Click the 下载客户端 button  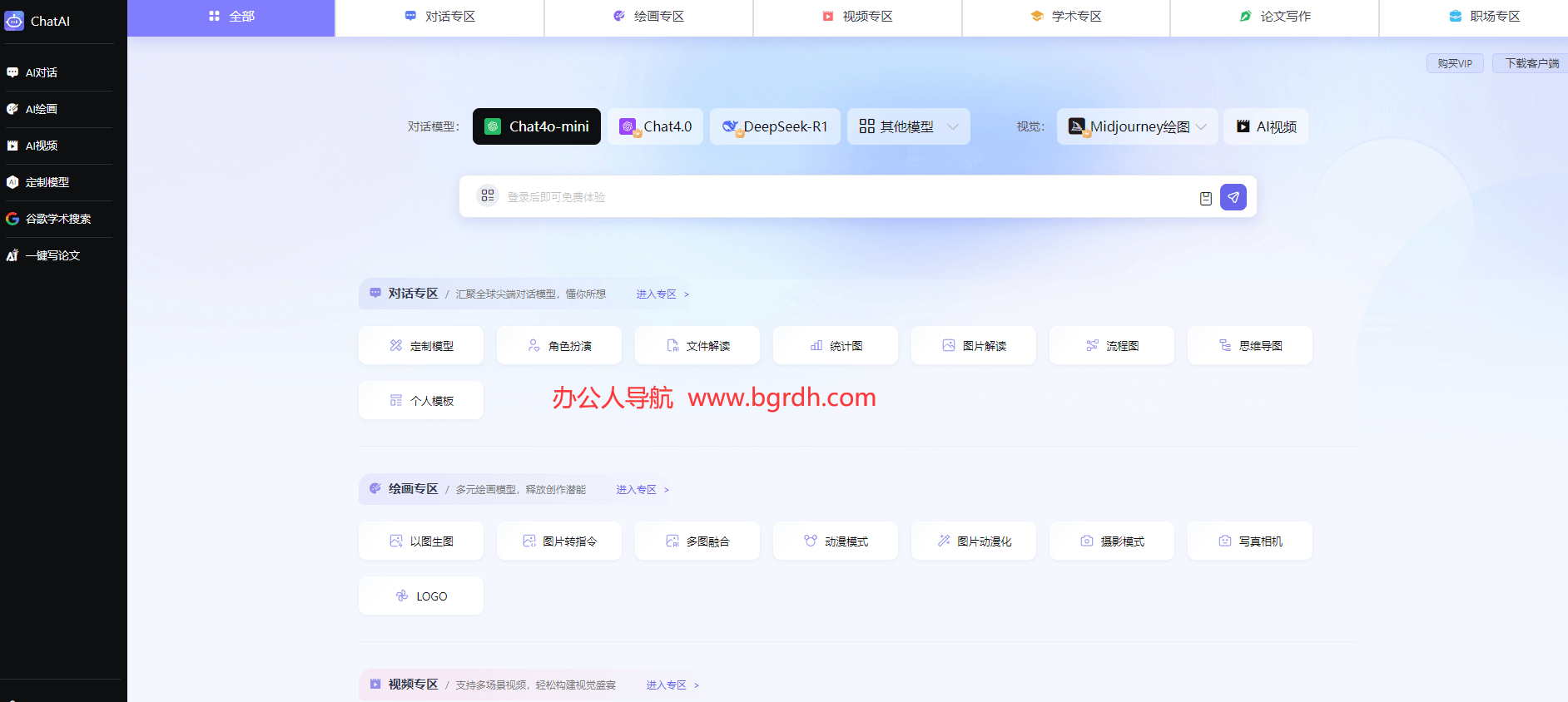(x=1531, y=63)
